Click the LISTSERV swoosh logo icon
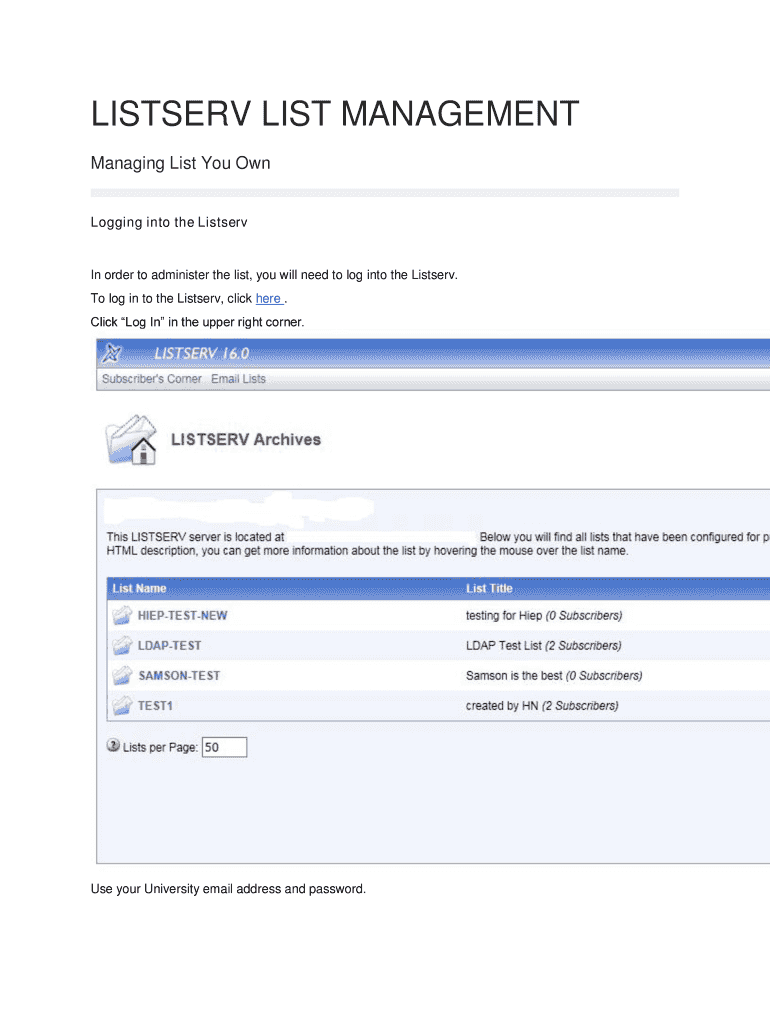Viewport: 770px width, 1024px height. click(x=113, y=353)
